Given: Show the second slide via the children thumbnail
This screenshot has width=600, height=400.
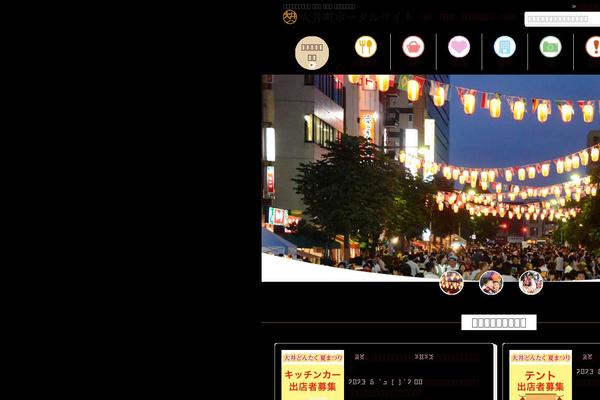Looking at the screenshot, I should [x=491, y=283].
